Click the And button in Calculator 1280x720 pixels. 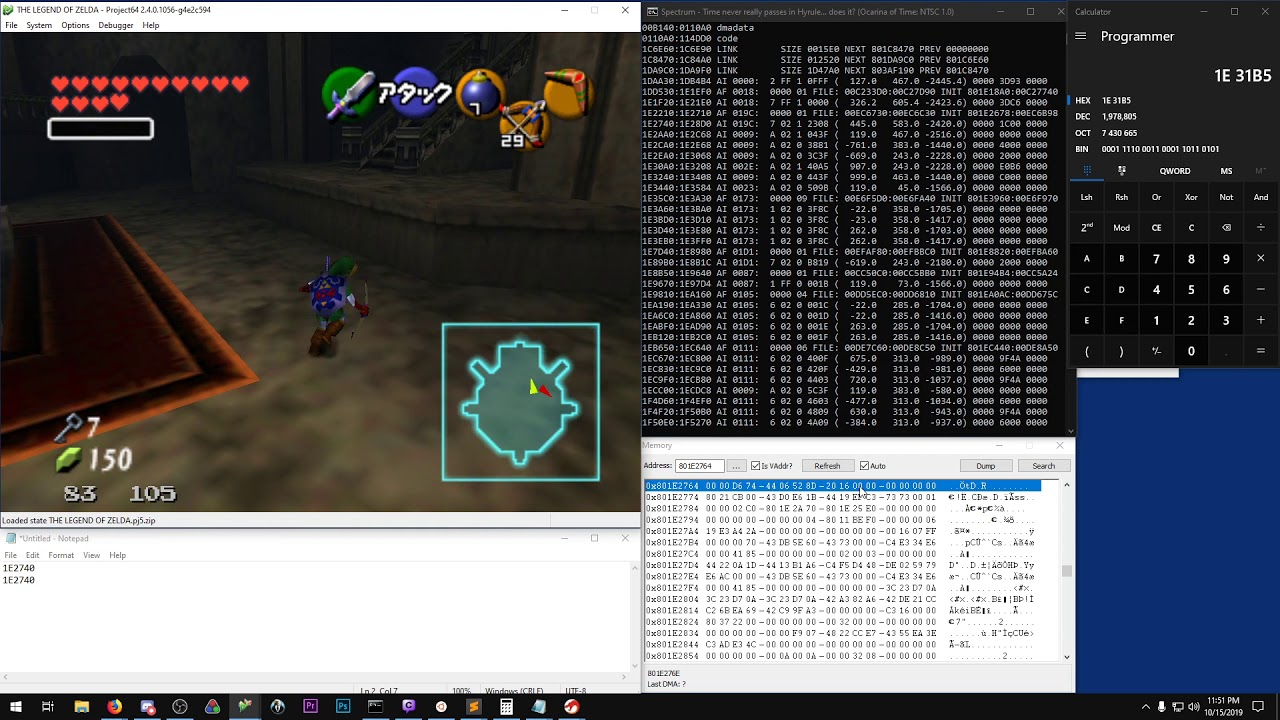click(1260, 197)
